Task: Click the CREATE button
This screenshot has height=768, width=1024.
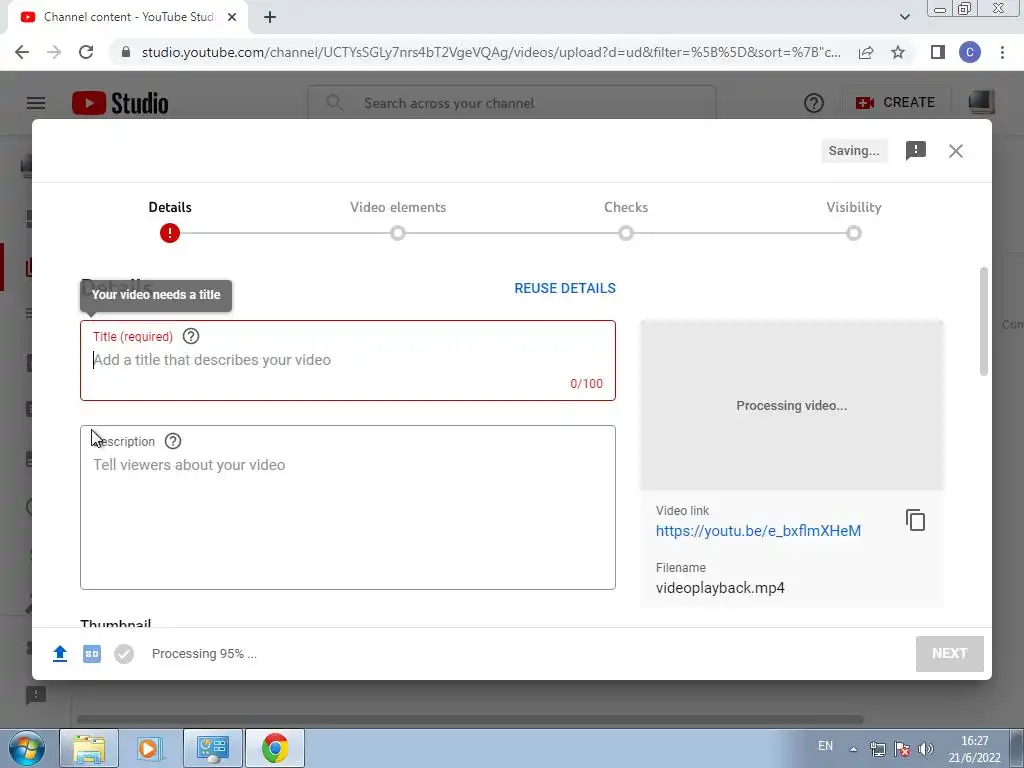Action: click(896, 103)
